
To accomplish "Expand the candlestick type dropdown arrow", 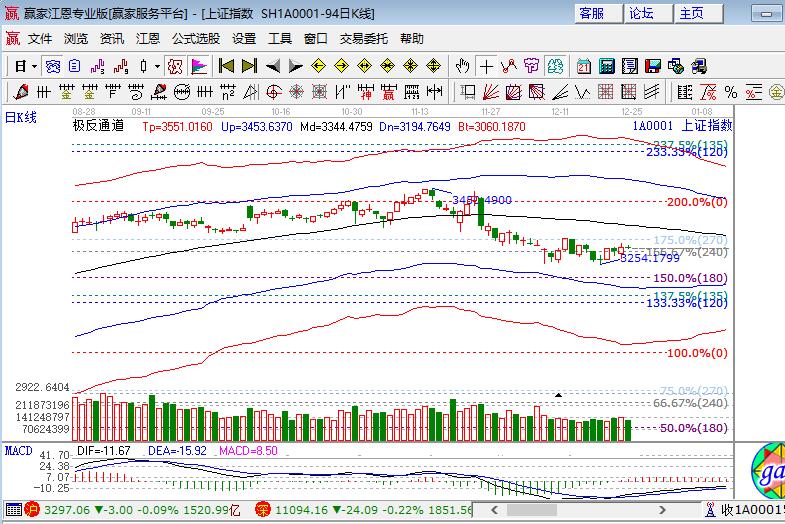I will click(x=156, y=66).
